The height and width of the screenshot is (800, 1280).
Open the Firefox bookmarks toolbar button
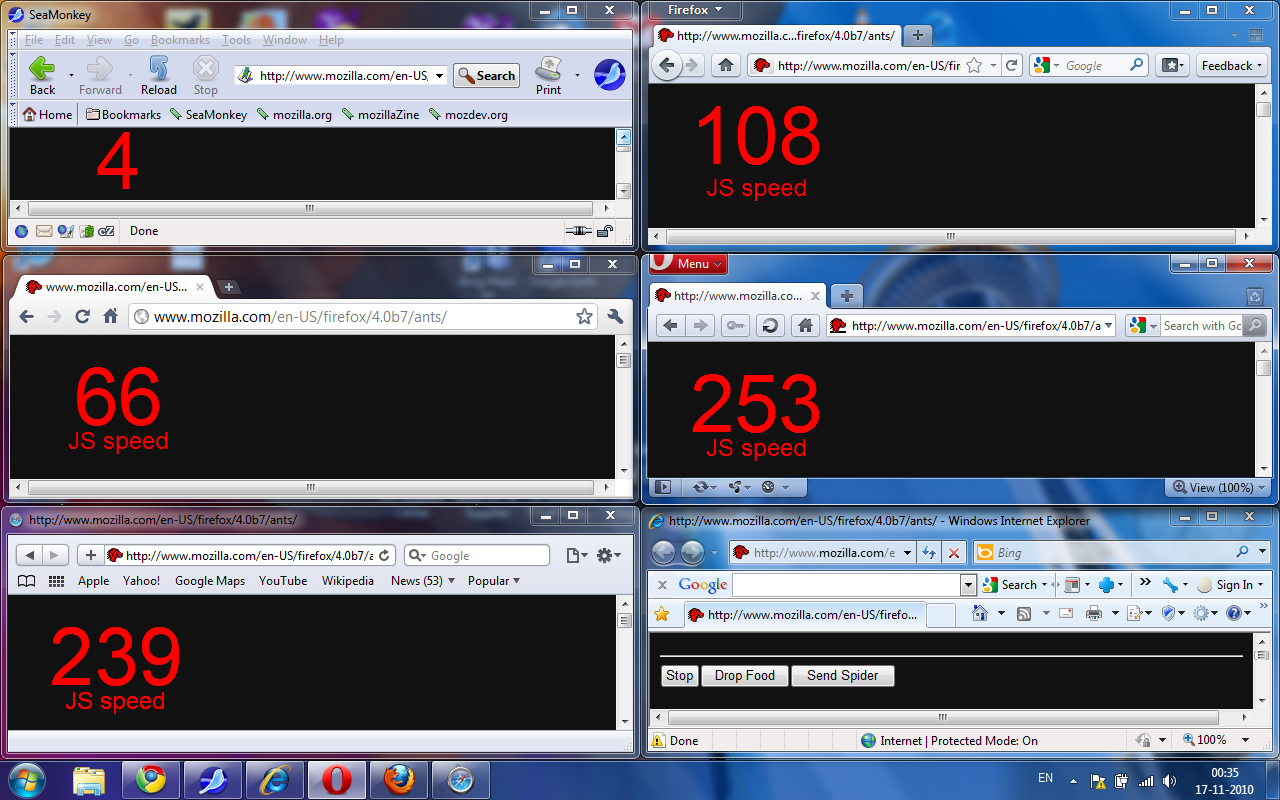1172,65
